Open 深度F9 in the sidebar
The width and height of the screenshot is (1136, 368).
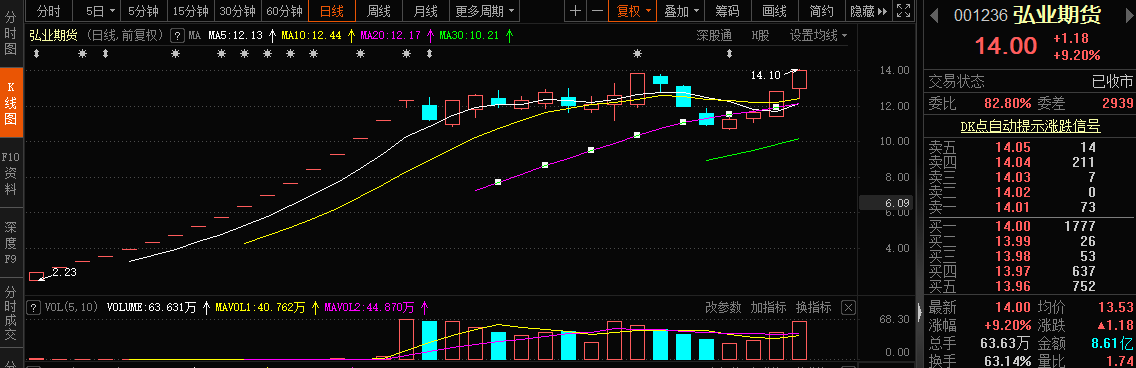(11, 243)
